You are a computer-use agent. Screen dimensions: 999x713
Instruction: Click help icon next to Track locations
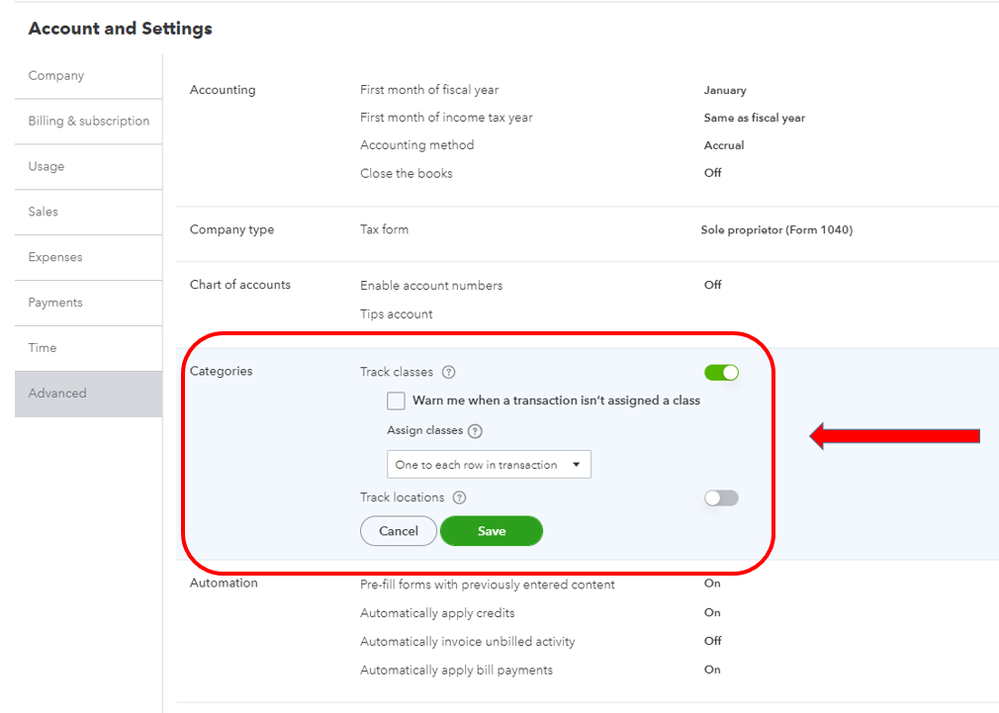point(459,498)
